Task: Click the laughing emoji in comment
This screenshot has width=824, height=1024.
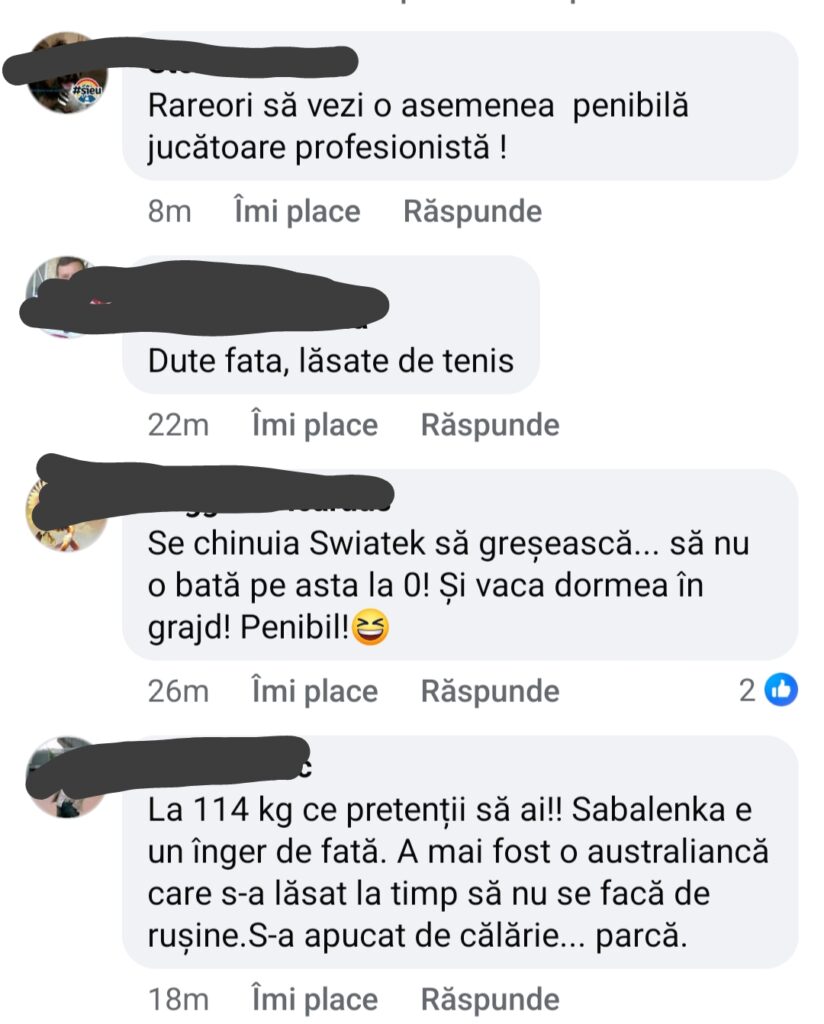Action: pos(370,628)
